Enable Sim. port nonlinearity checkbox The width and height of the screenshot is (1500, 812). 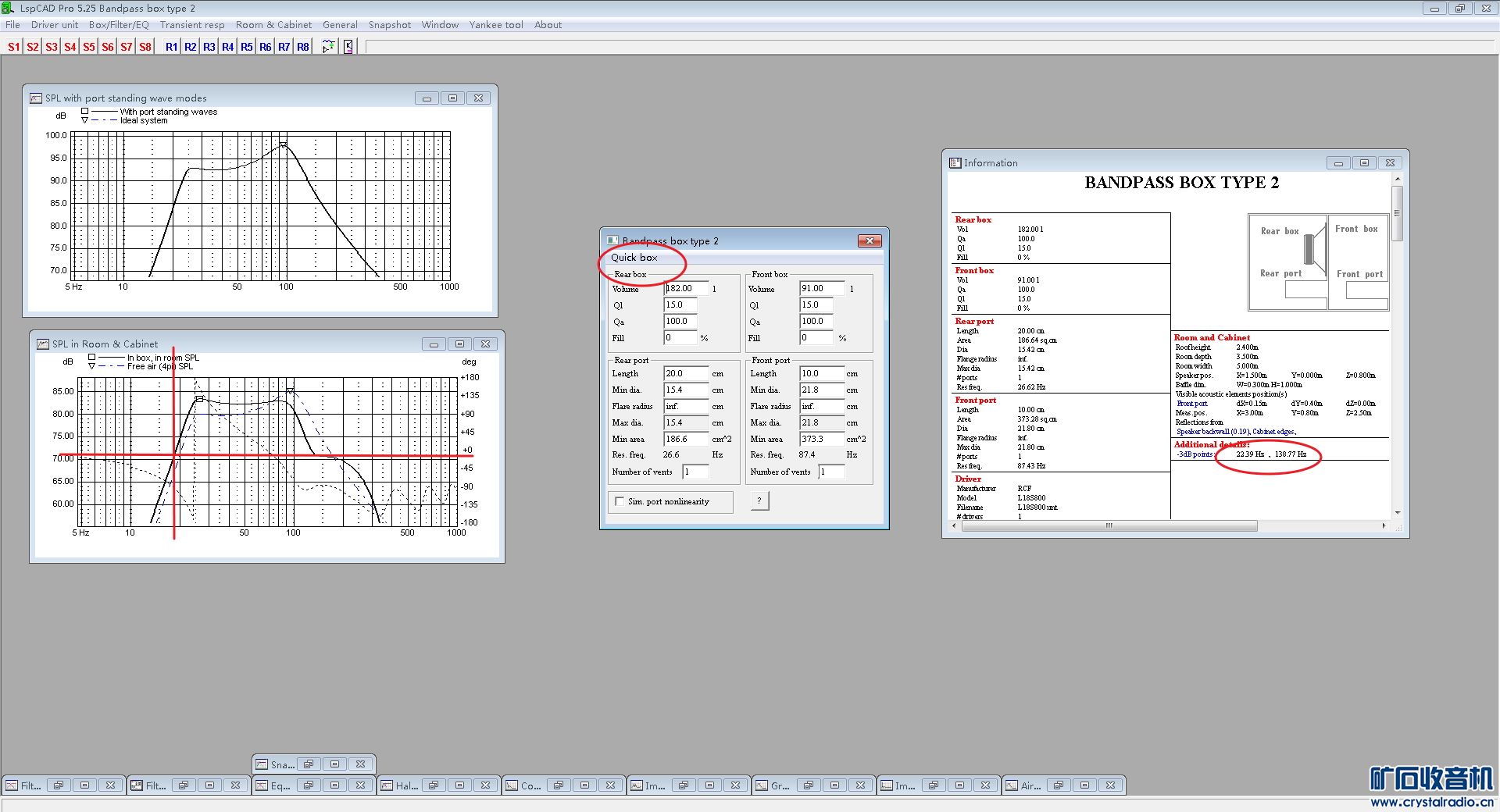[620, 502]
